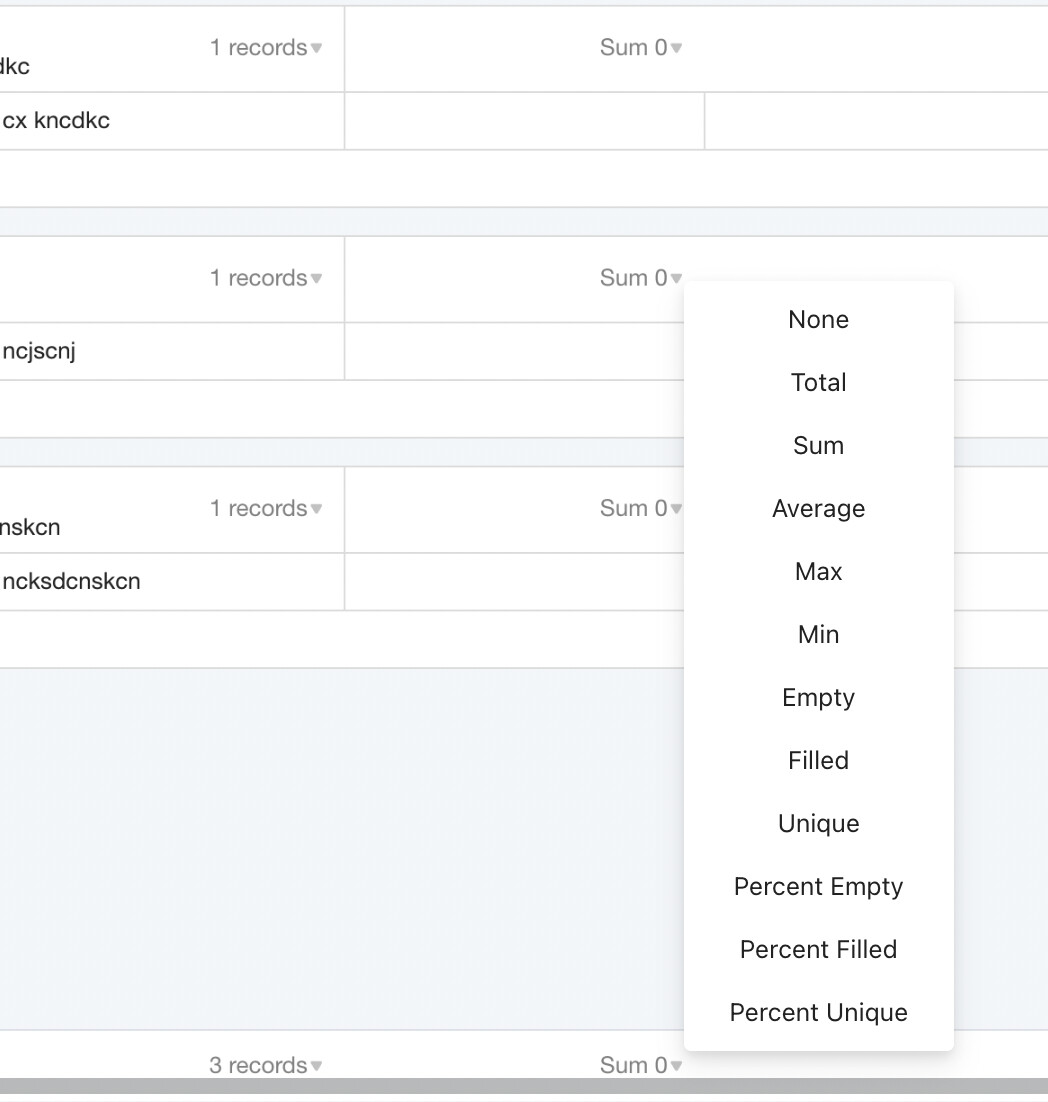Select Average from the summary list

[x=818, y=509]
